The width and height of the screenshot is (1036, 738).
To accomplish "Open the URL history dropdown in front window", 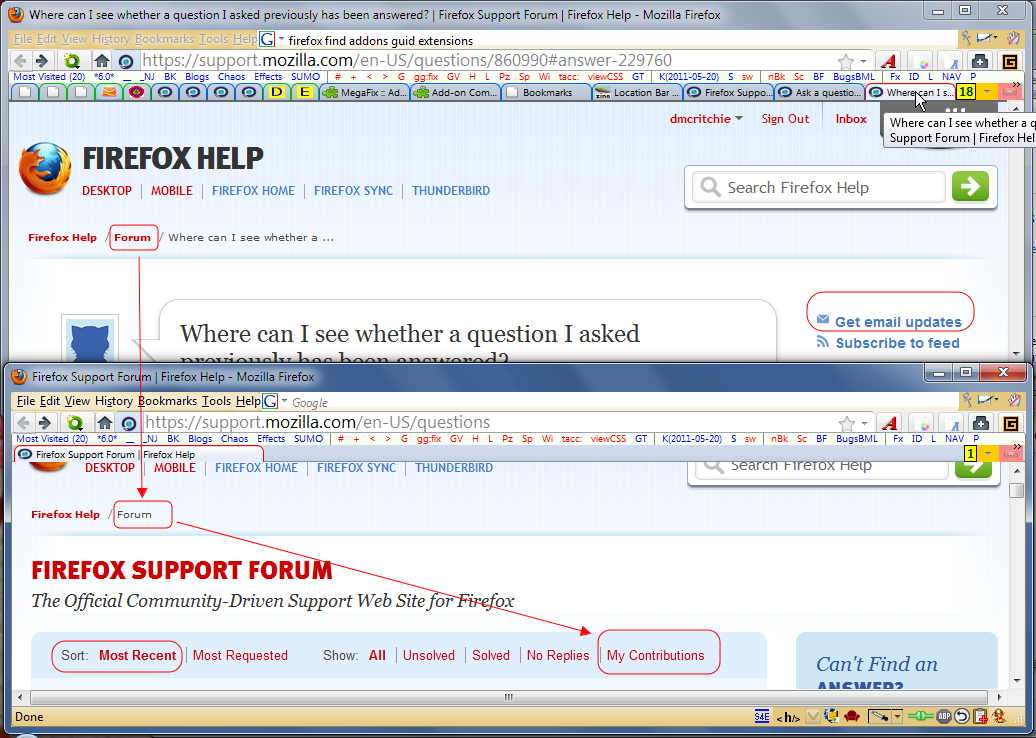I will tap(864, 423).
